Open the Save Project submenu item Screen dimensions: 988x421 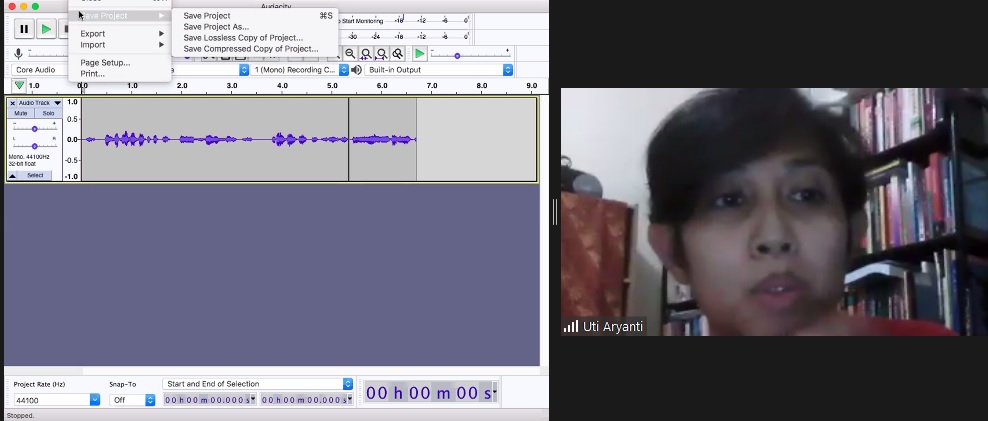coord(120,16)
